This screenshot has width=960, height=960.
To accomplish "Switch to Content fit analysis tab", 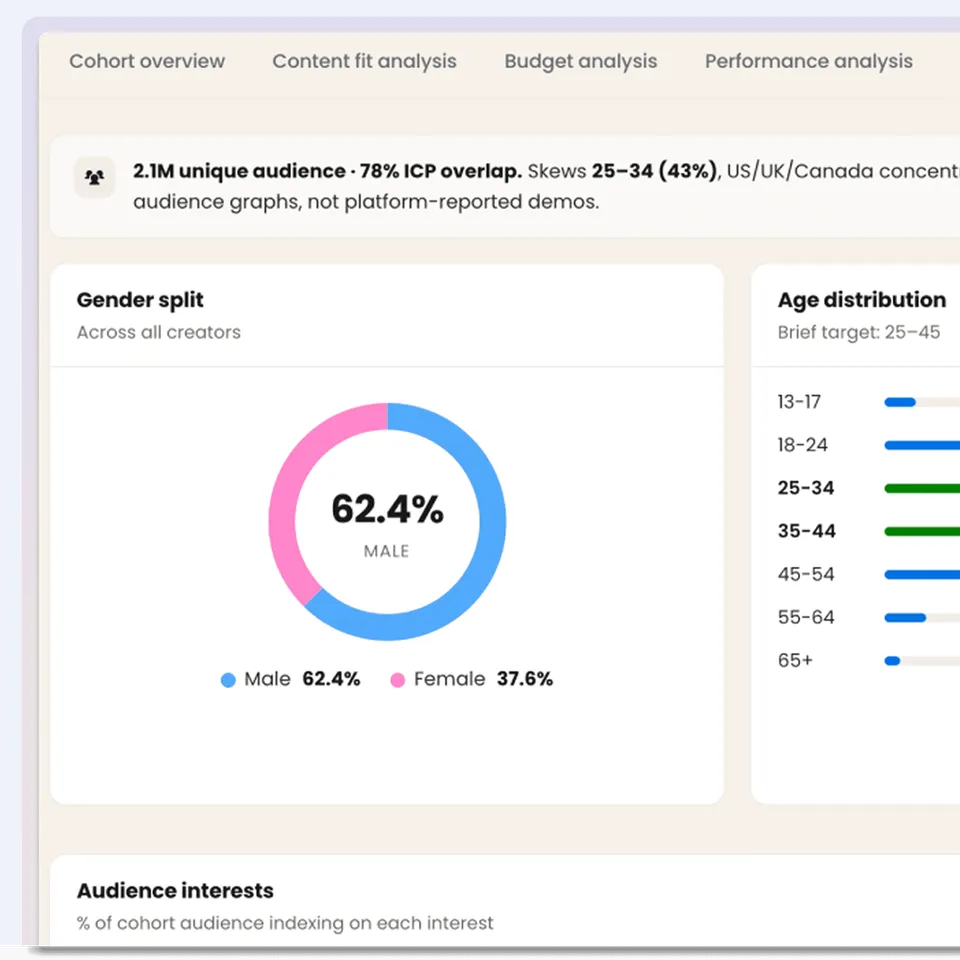I will 364,61.
